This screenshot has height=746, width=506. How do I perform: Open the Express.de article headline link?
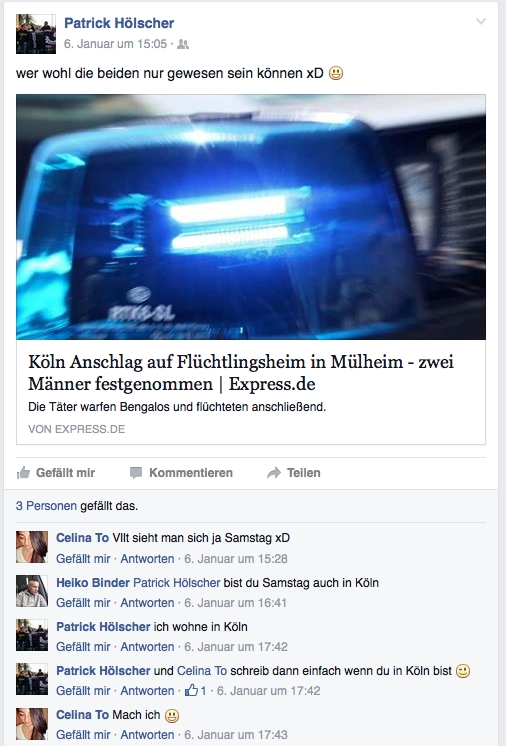tap(241, 373)
